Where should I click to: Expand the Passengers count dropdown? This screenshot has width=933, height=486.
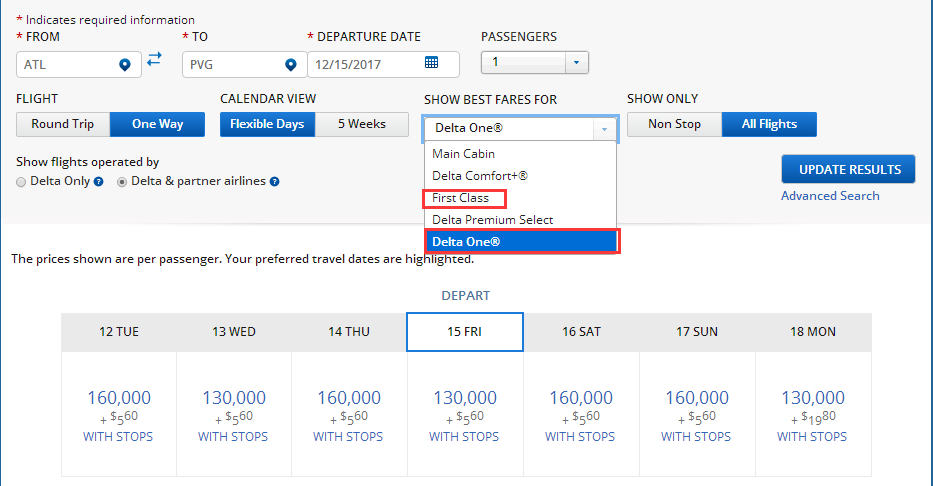(x=576, y=62)
